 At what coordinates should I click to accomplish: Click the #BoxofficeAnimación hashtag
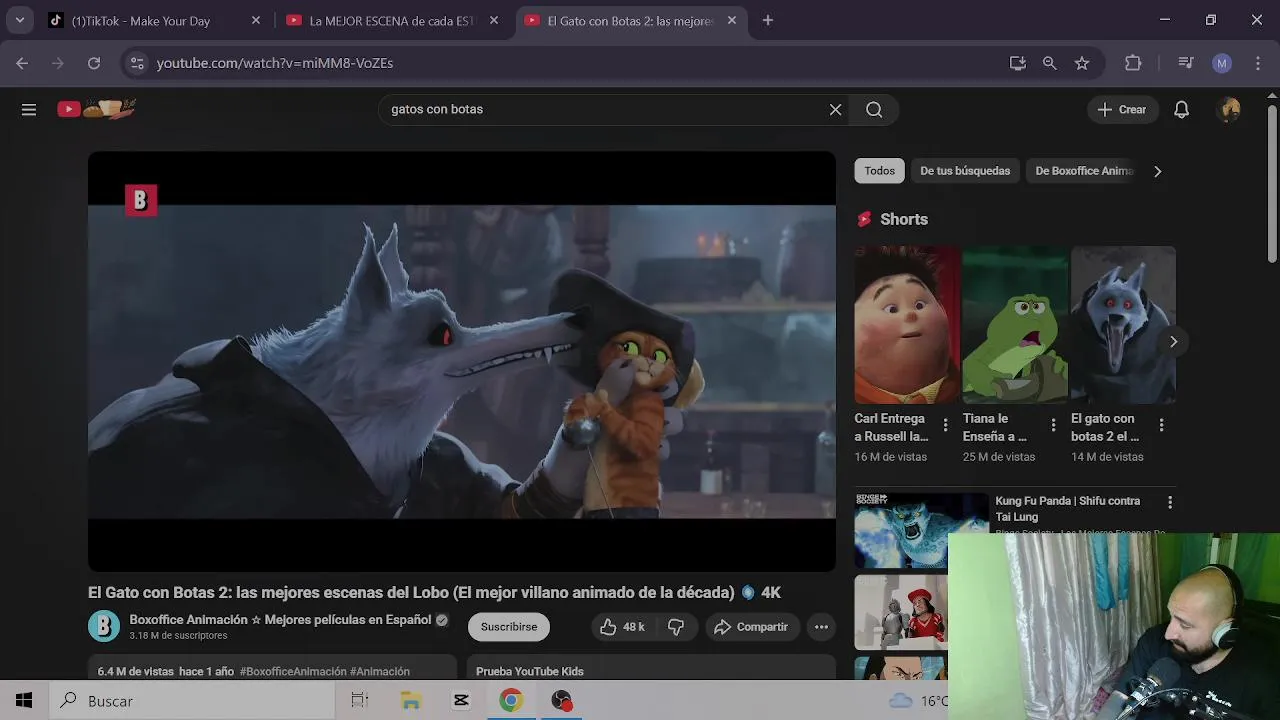coord(293,672)
